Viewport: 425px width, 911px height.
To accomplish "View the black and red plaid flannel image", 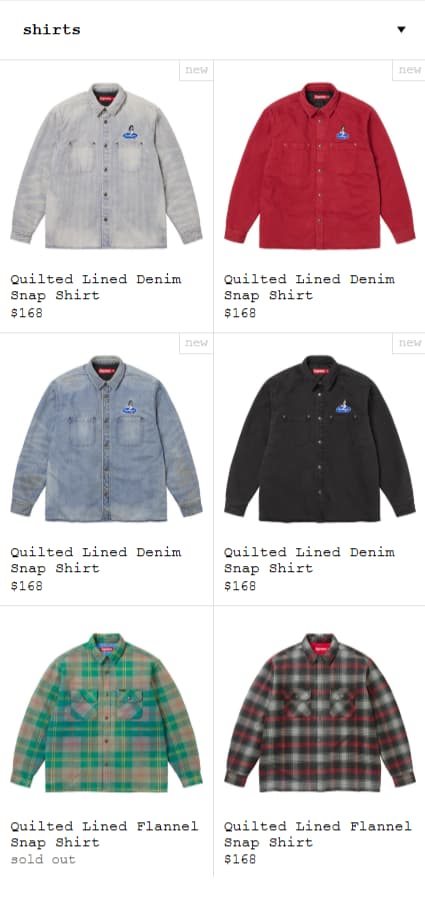I will tap(320, 712).
